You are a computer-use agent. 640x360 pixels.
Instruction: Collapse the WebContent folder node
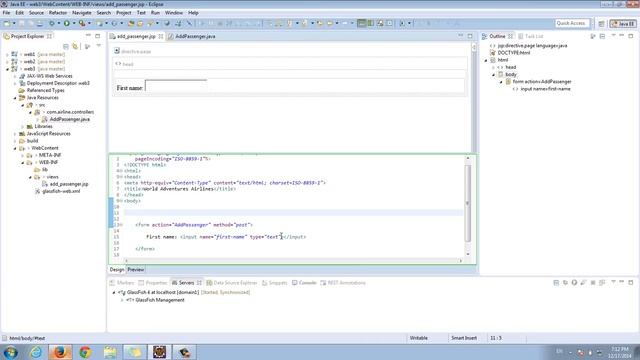[15, 148]
